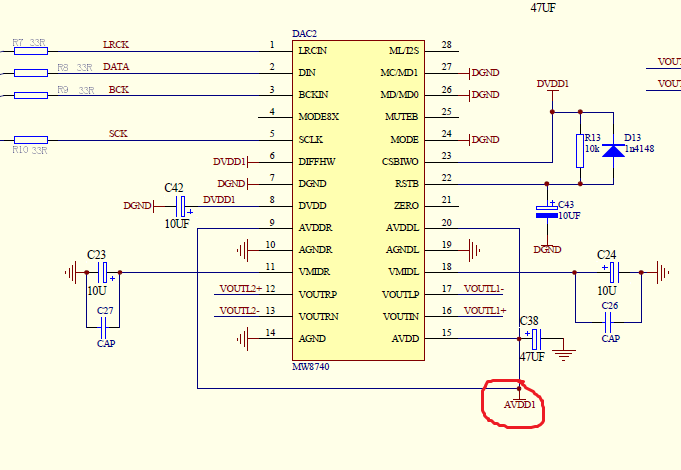The image size is (681, 470).
Task: Click the 1n4148 diode value label
Action: pos(639,149)
